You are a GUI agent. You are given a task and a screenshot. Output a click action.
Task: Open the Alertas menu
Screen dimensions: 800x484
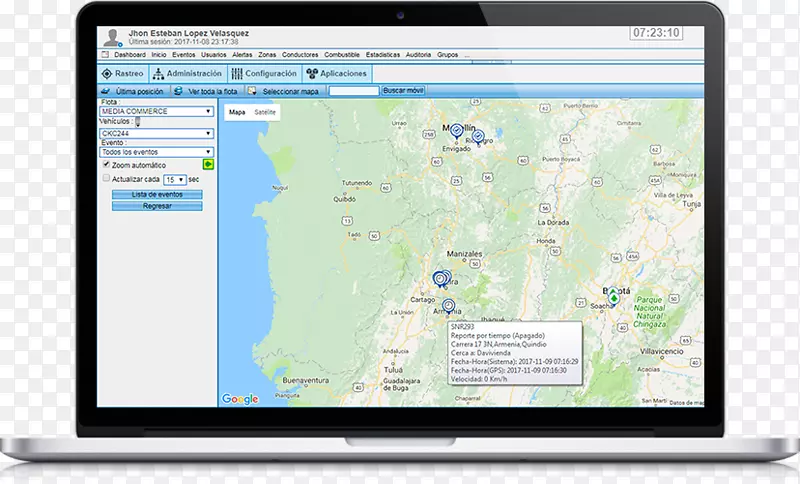242,55
